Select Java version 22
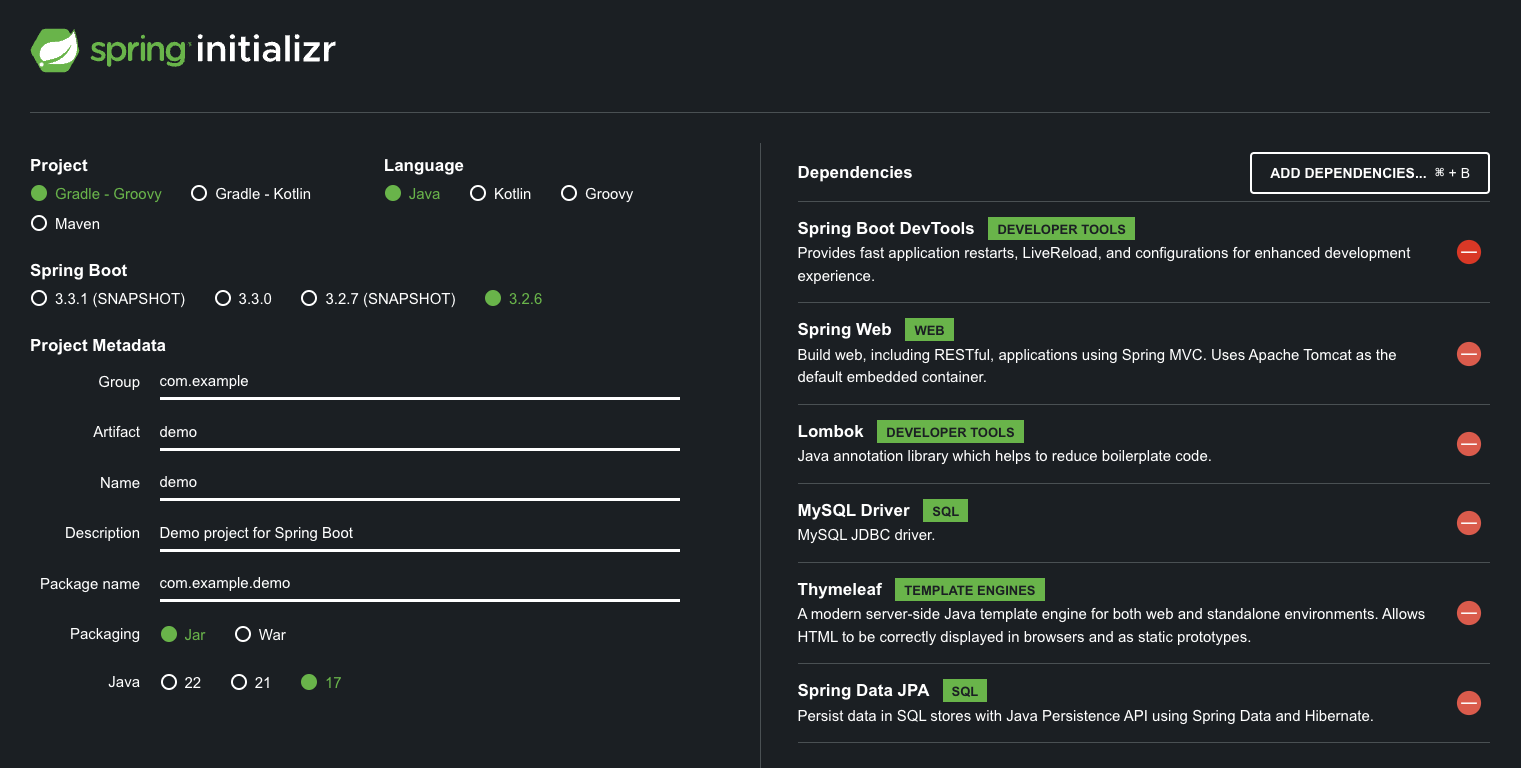Screen dimensions: 1521x768 (180, 683)
